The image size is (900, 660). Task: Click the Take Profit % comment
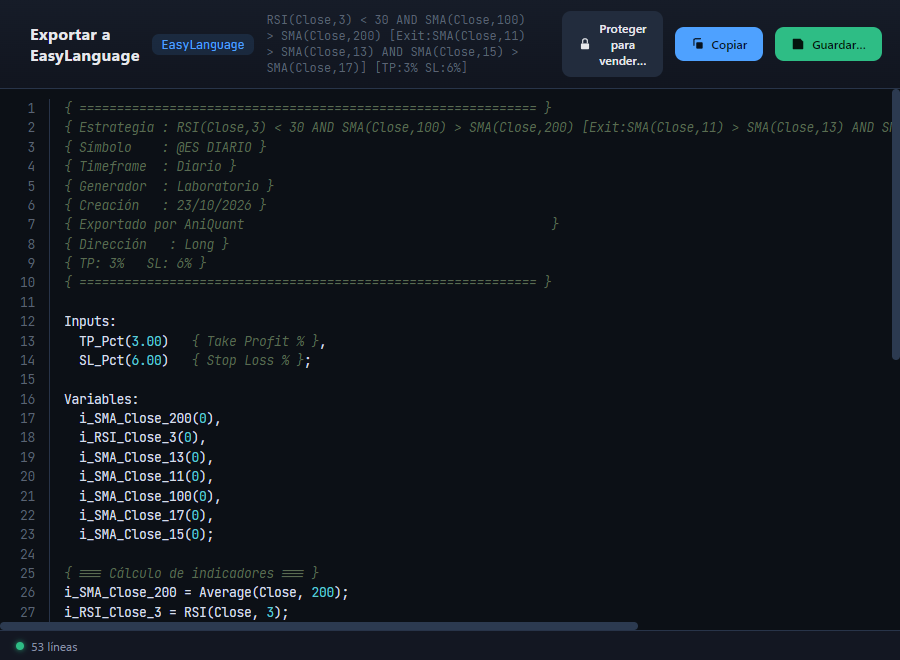pyautogui.click(x=255, y=341)
